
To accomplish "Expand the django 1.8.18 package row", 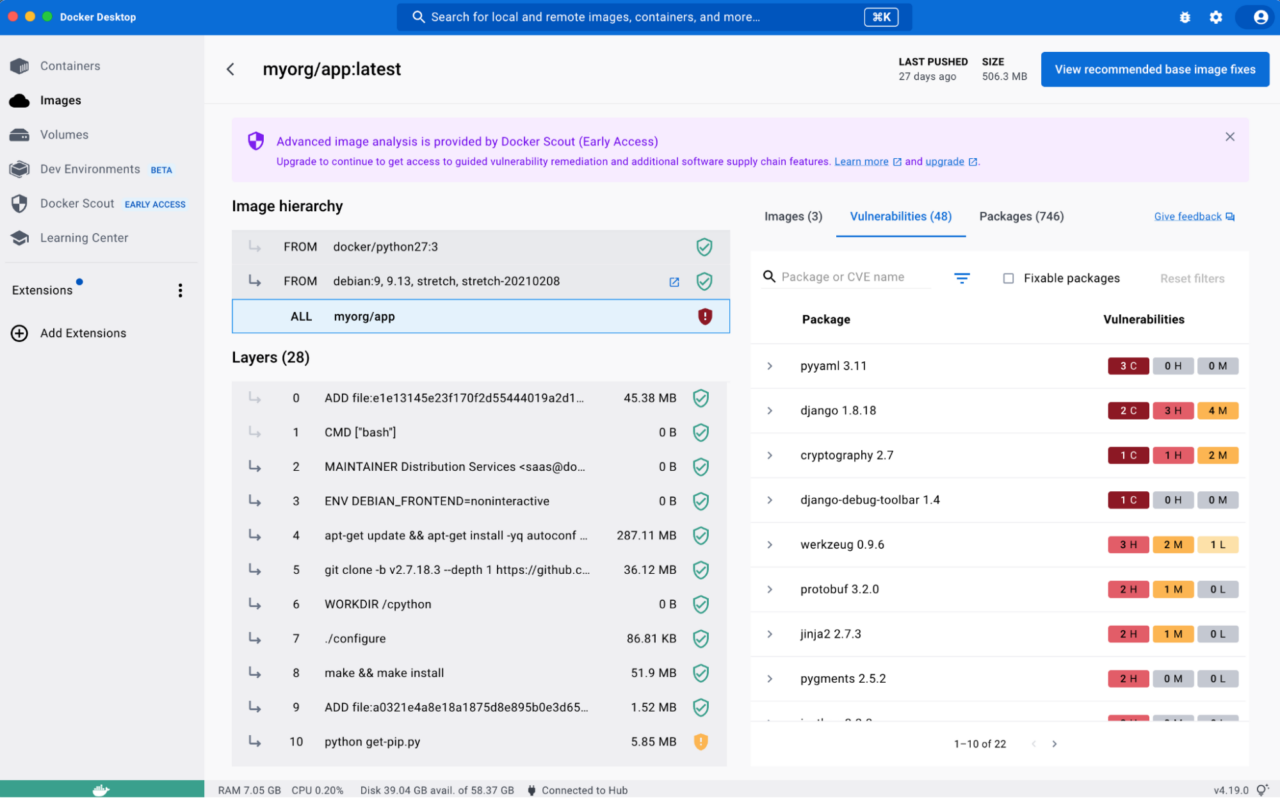I will [x=769, y=410].
